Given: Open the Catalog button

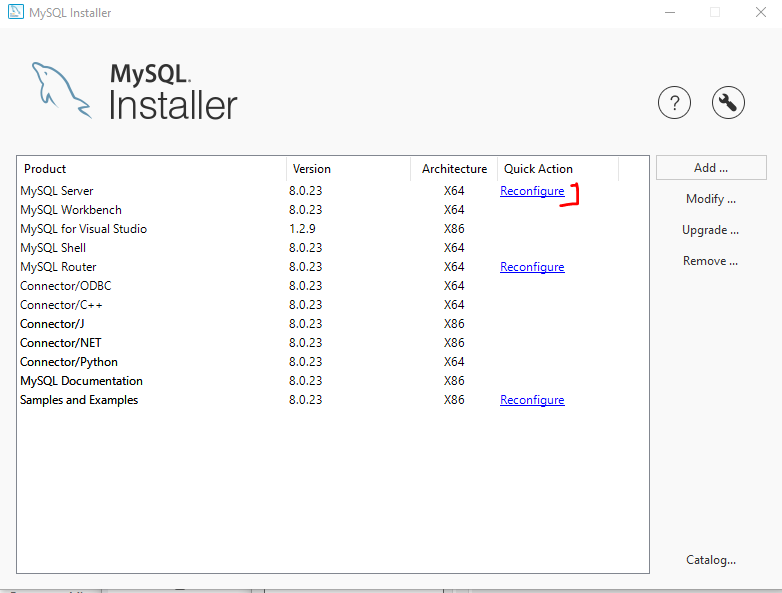Looking at the screenshot, I should pyautogui.click(x=711, y=560).
